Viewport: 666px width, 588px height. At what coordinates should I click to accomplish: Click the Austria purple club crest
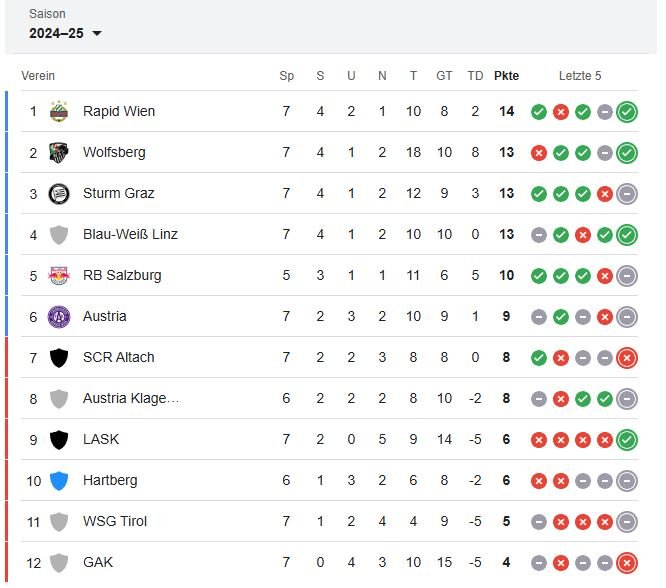pyautogui.click(x=59, y=317)
